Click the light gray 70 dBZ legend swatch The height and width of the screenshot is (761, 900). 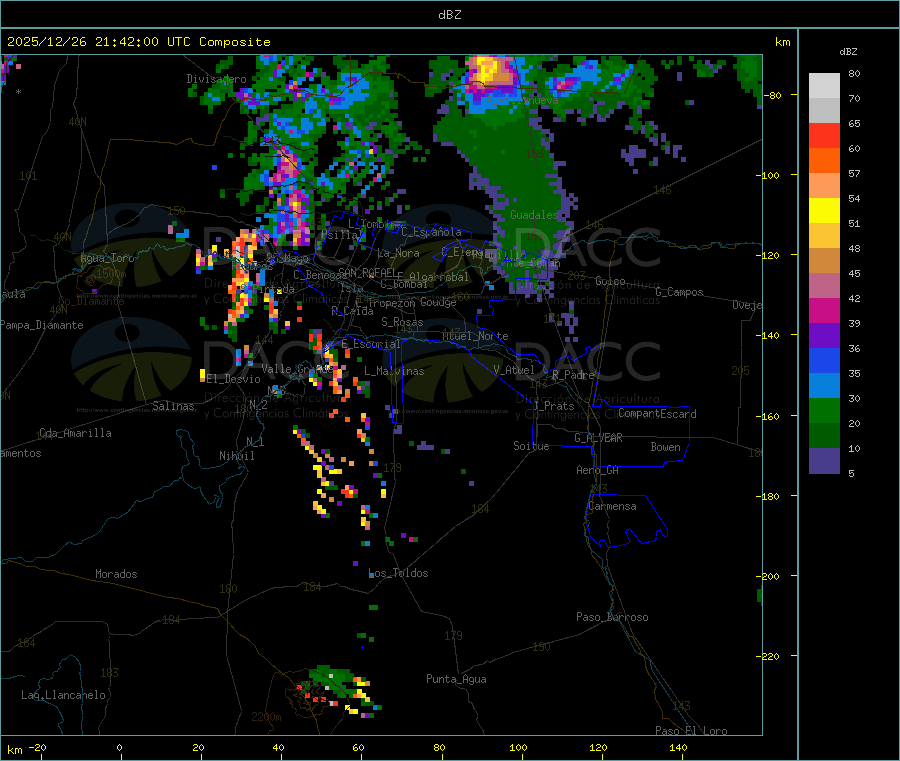tap(824, 86)
